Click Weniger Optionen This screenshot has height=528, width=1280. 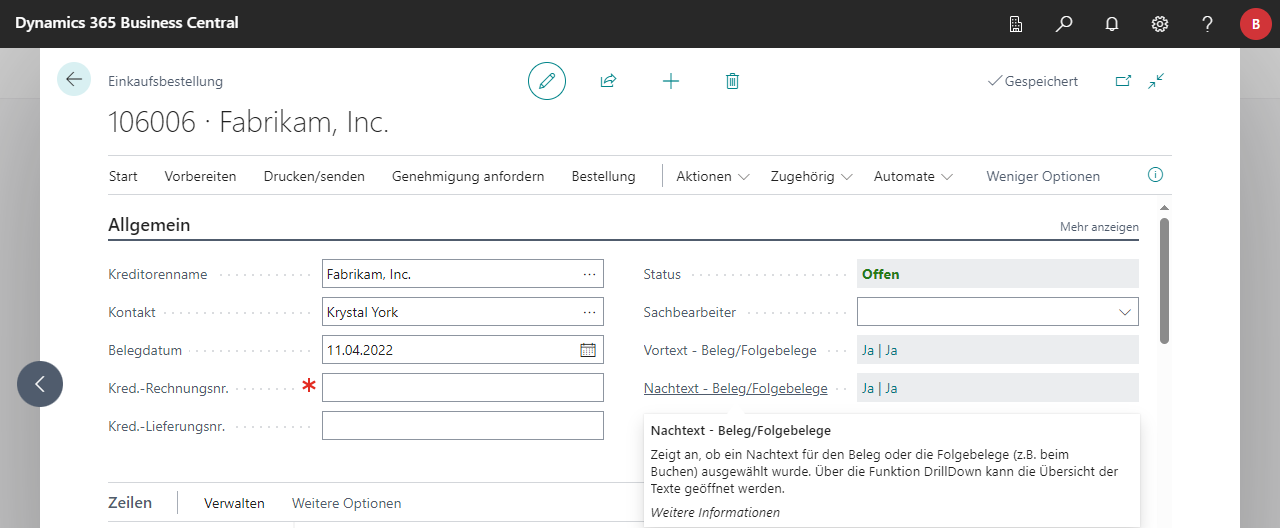[1043, 176]
